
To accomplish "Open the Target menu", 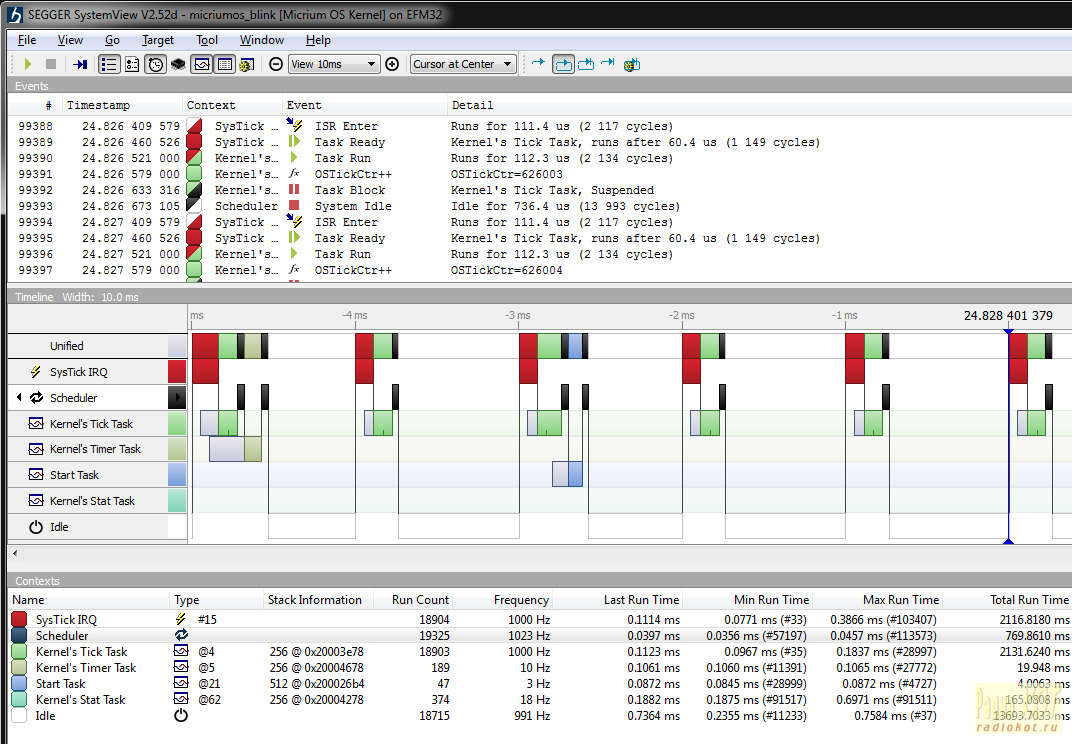I will pos(158,40).
